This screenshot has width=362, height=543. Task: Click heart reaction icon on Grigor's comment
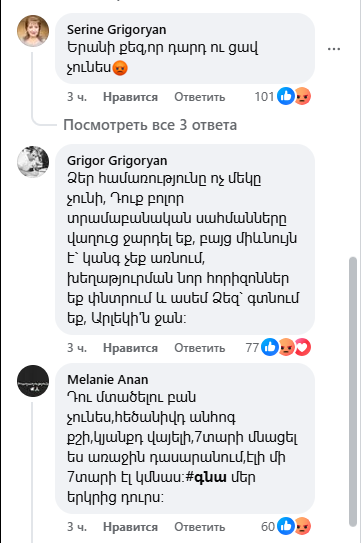[x=303, y=347]
